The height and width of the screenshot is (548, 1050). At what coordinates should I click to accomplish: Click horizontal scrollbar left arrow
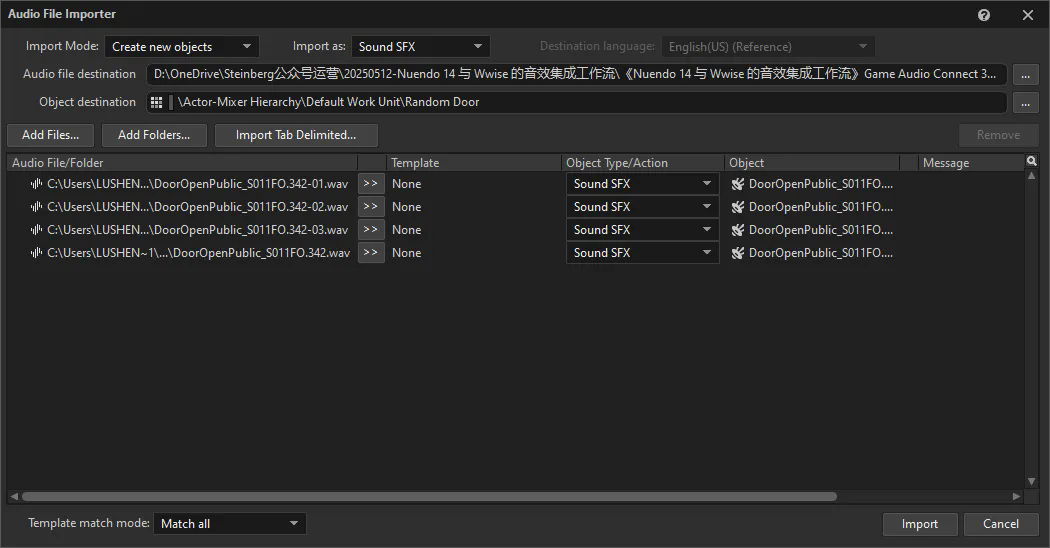click(x=14, y=496)
